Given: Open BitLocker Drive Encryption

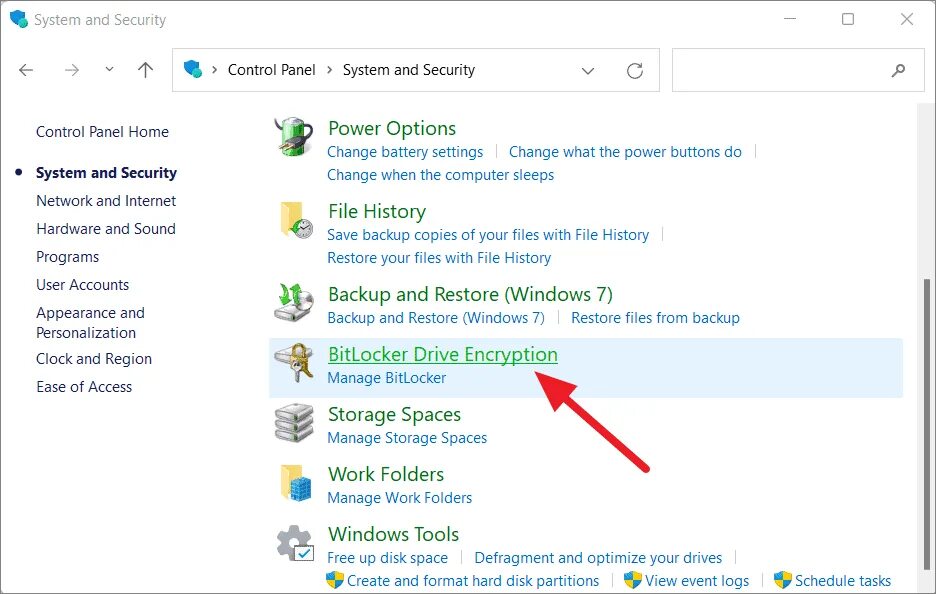Looking at the screenshot, I should [x=443, y=355].
